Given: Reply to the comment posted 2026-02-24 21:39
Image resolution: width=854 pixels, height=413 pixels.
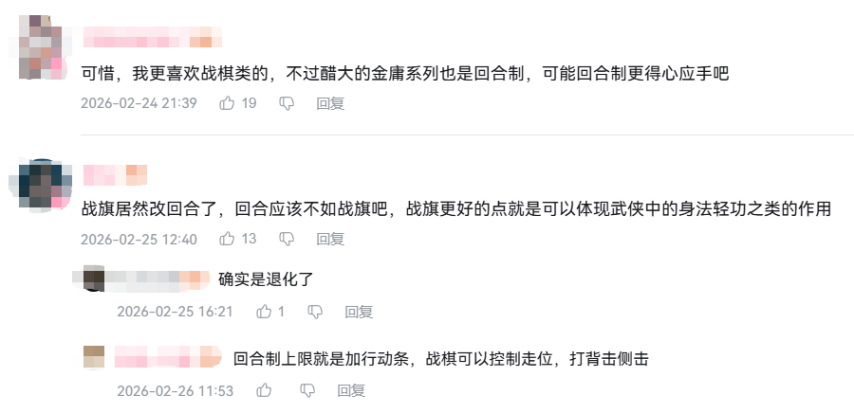Looking at the screenshot, I should [x=330, y=103].
